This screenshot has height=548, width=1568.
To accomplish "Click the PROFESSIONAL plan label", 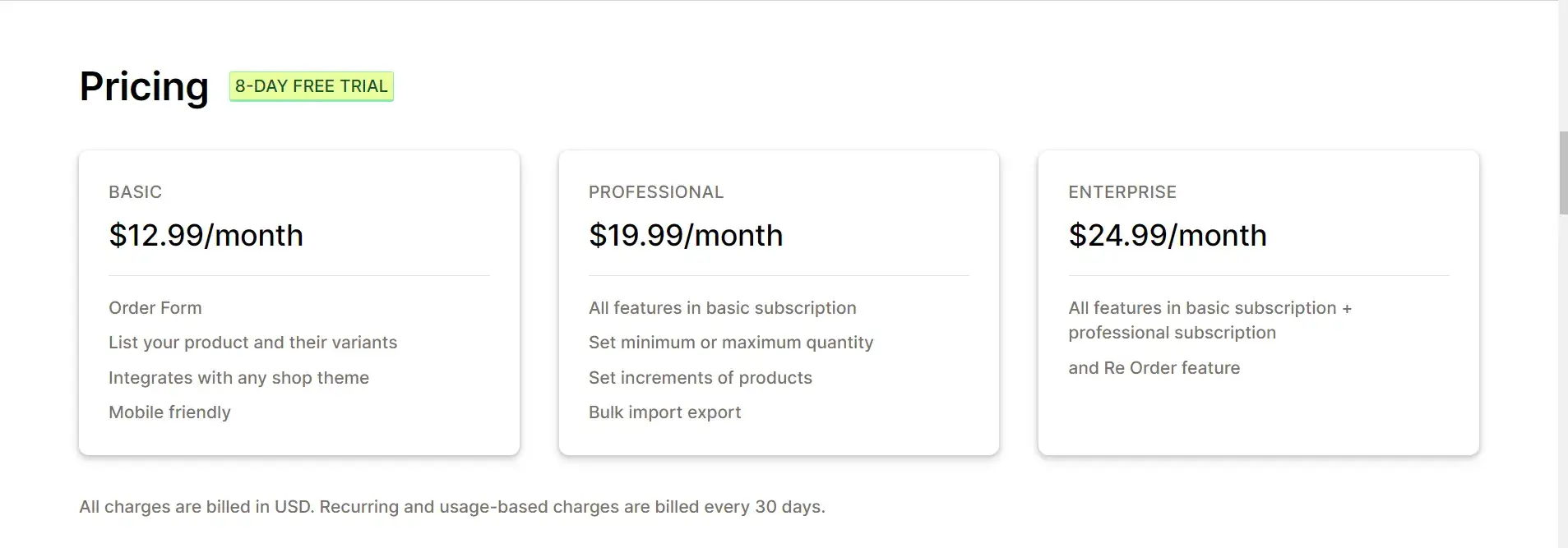I will pos(656,192).
